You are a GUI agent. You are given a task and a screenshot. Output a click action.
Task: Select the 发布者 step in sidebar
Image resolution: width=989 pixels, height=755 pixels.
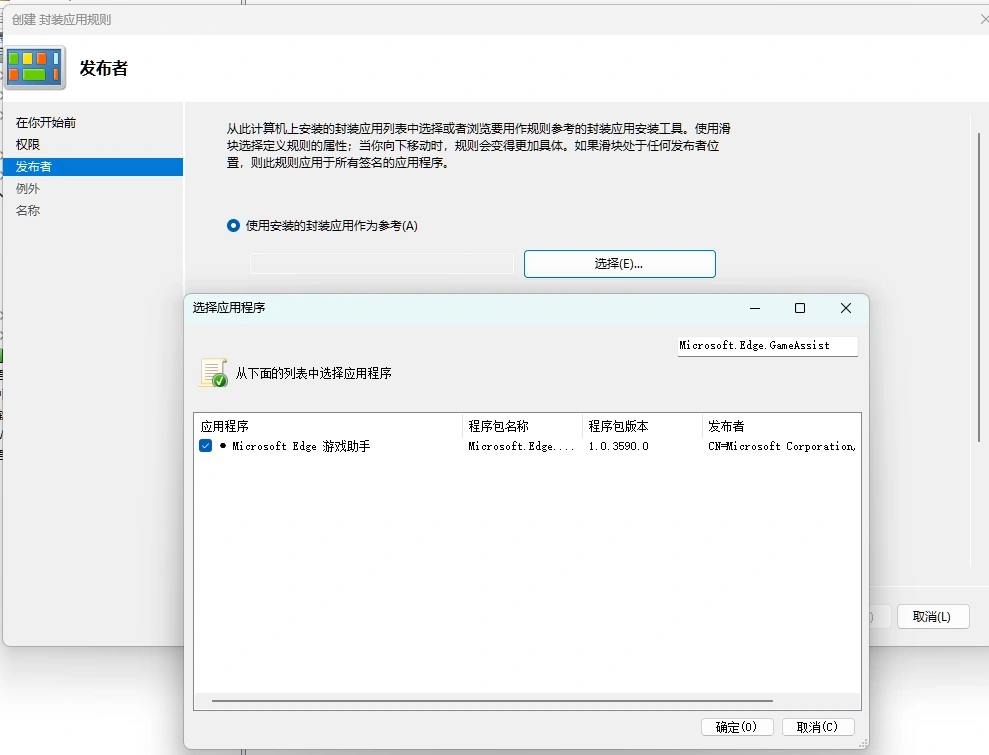(x=34, y=167)
